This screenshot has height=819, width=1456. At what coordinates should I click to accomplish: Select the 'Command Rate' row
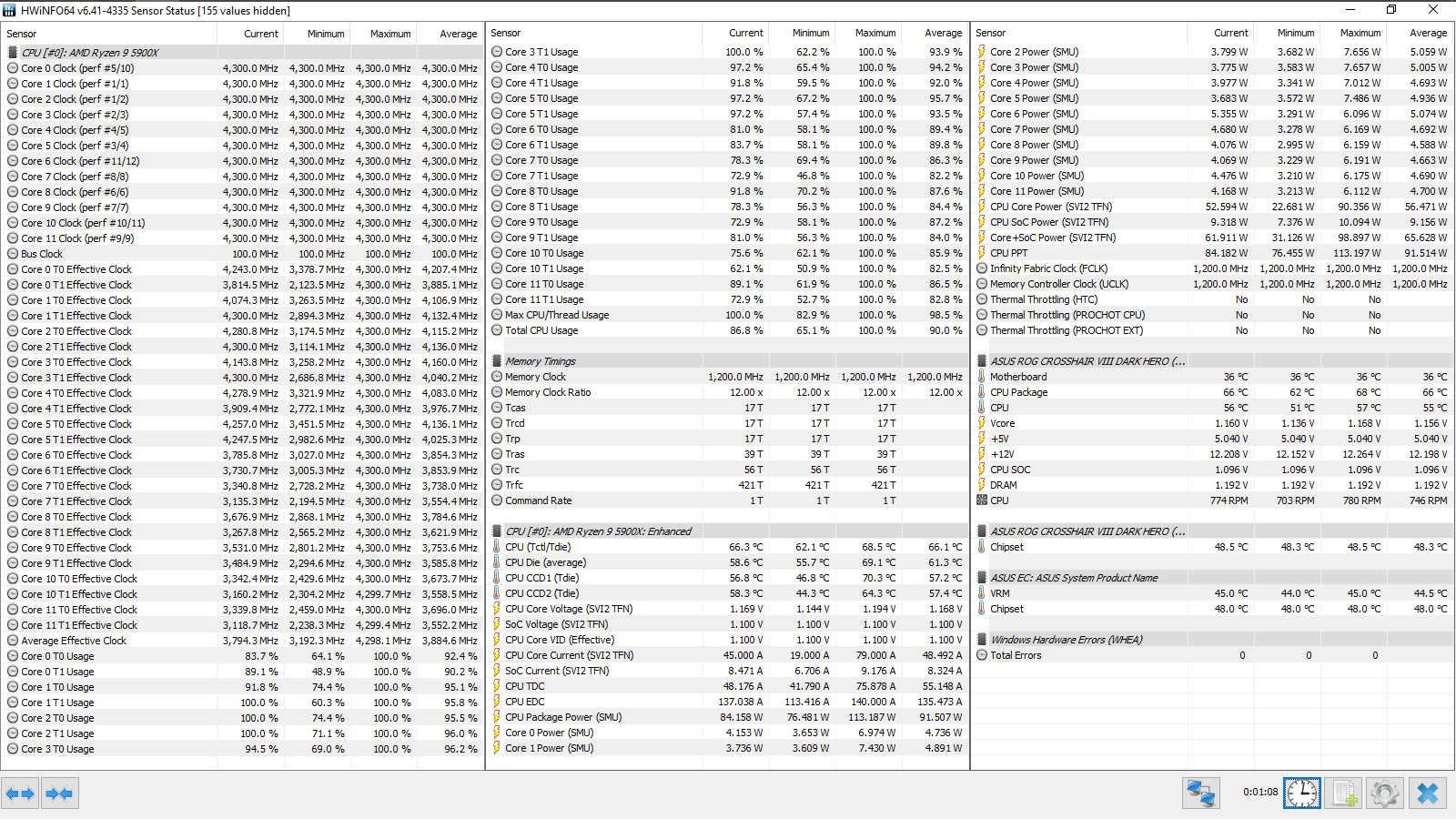coord(727,500)
